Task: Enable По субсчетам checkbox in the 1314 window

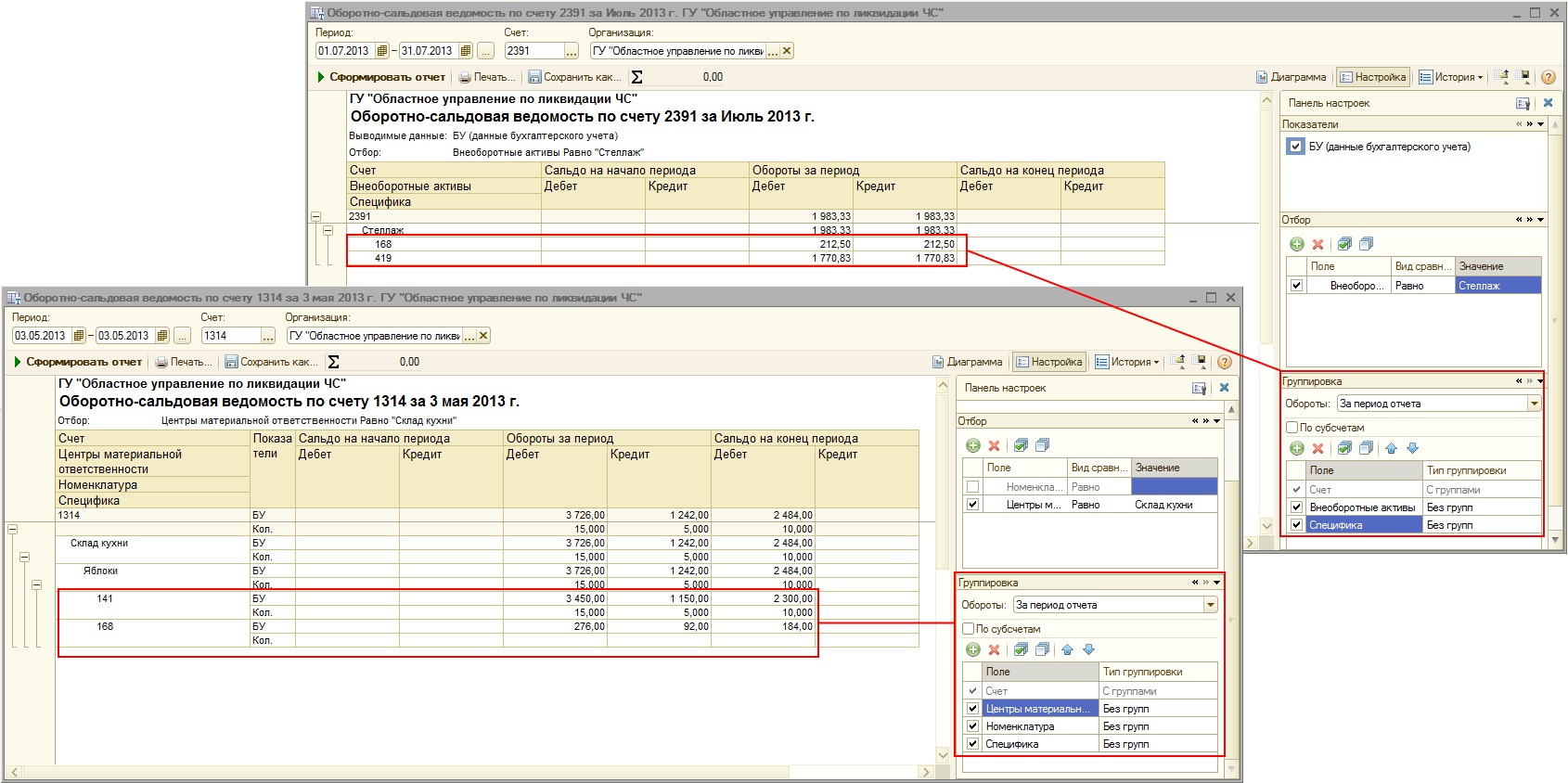Action: coord(968,629)
